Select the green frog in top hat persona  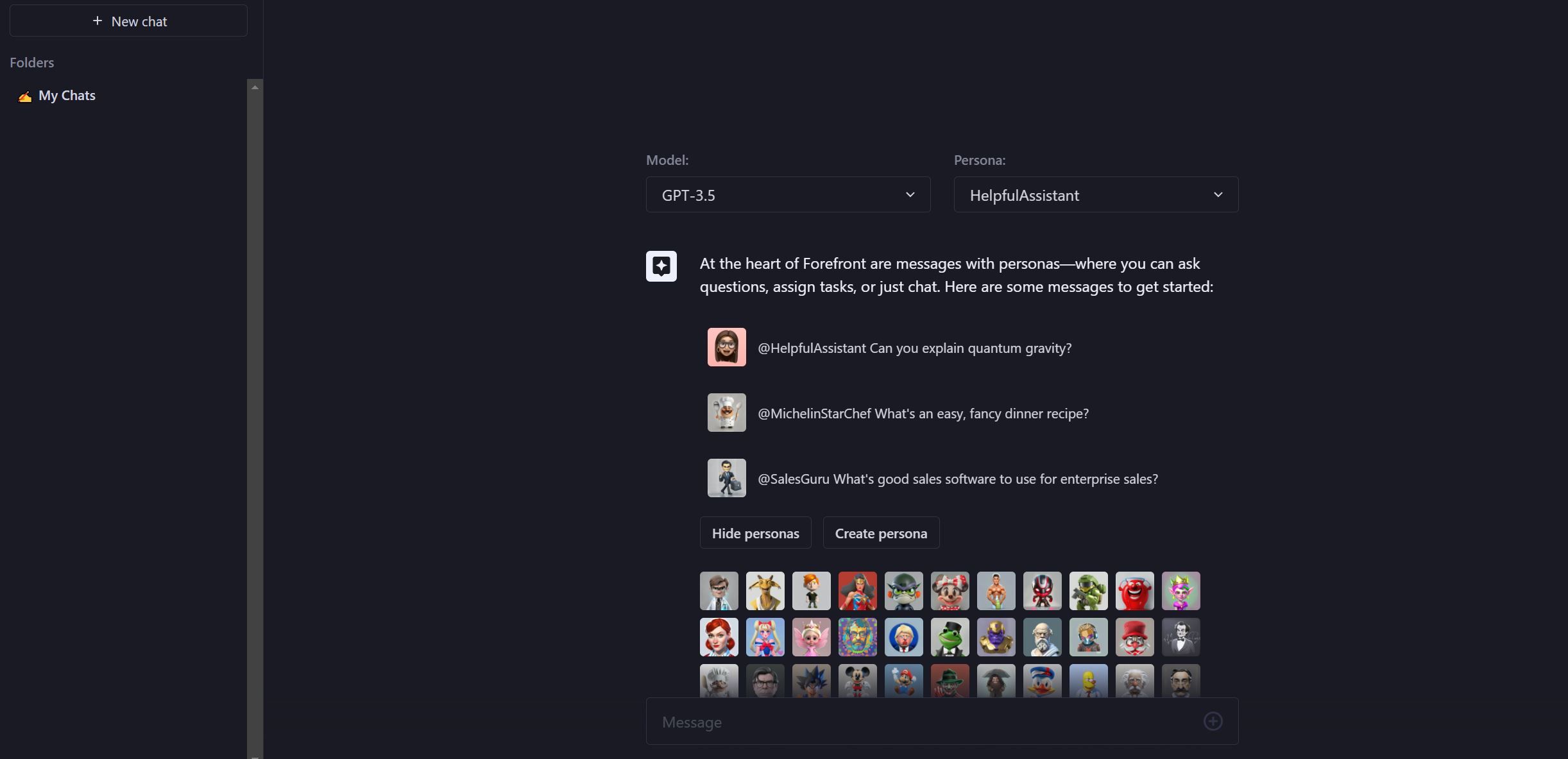pyautogui.click(x=950, y=637)
